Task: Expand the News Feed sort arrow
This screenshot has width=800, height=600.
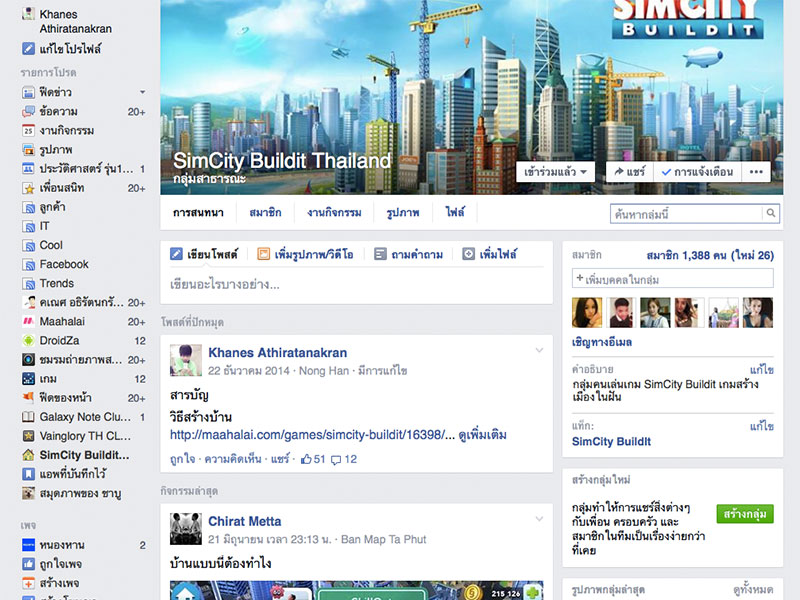Action: point(142,92)
